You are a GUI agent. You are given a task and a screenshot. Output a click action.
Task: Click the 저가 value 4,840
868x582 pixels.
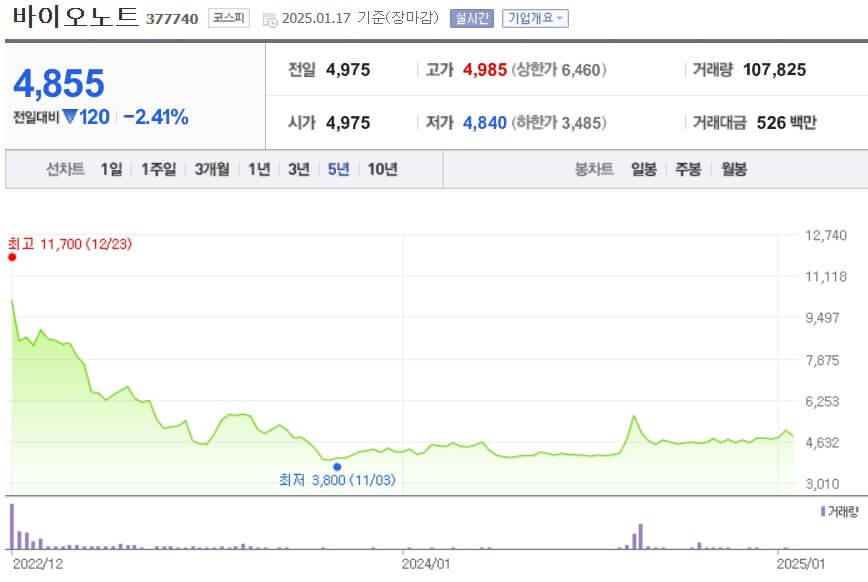coord(485,122)
